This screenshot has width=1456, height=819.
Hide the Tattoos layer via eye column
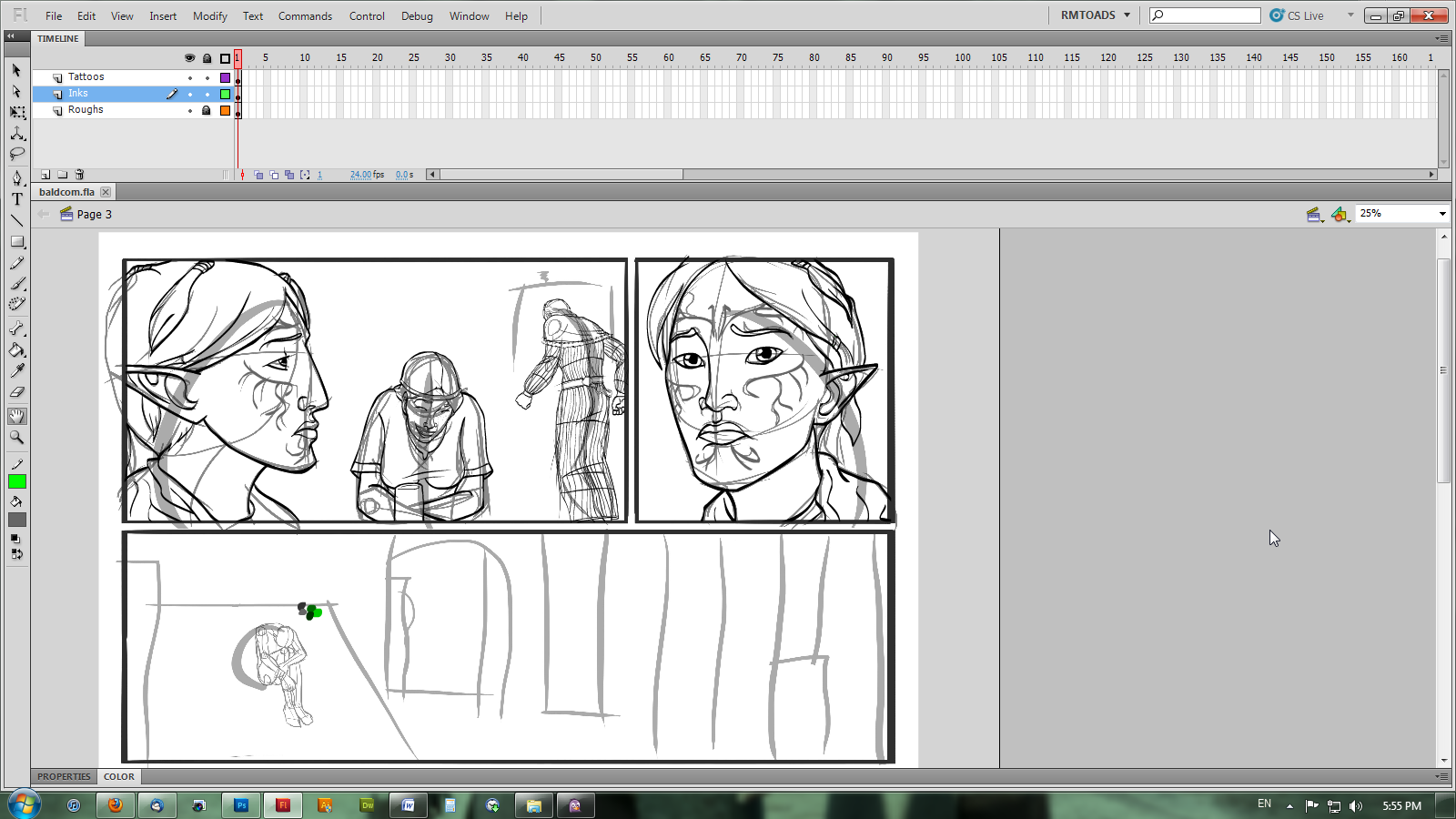190,78
